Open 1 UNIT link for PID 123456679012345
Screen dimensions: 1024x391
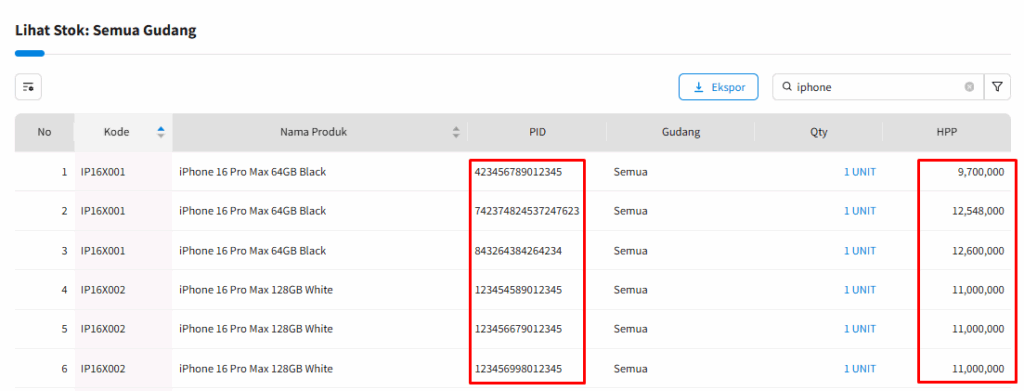859,329
